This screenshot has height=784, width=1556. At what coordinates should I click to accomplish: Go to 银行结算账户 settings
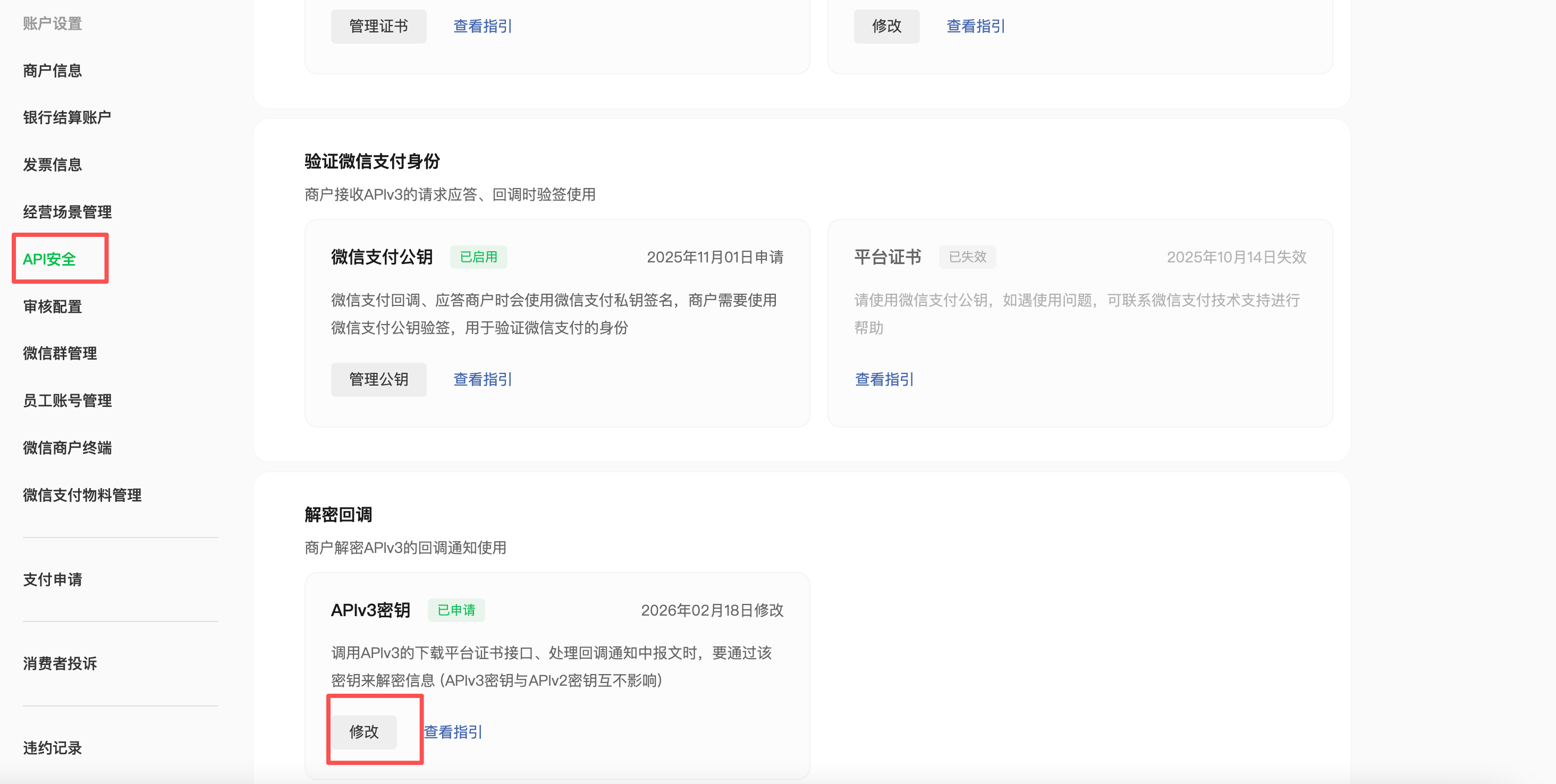click(x=66, y=117)
